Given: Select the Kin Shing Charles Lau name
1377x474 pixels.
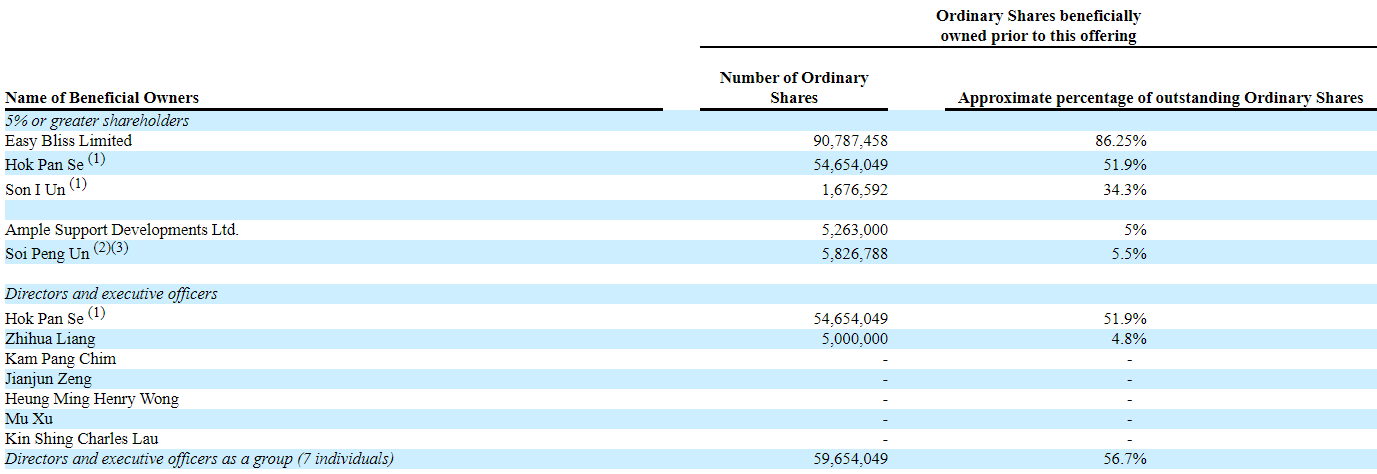Looking at the screenshot, I should click(x=82, y=439).
